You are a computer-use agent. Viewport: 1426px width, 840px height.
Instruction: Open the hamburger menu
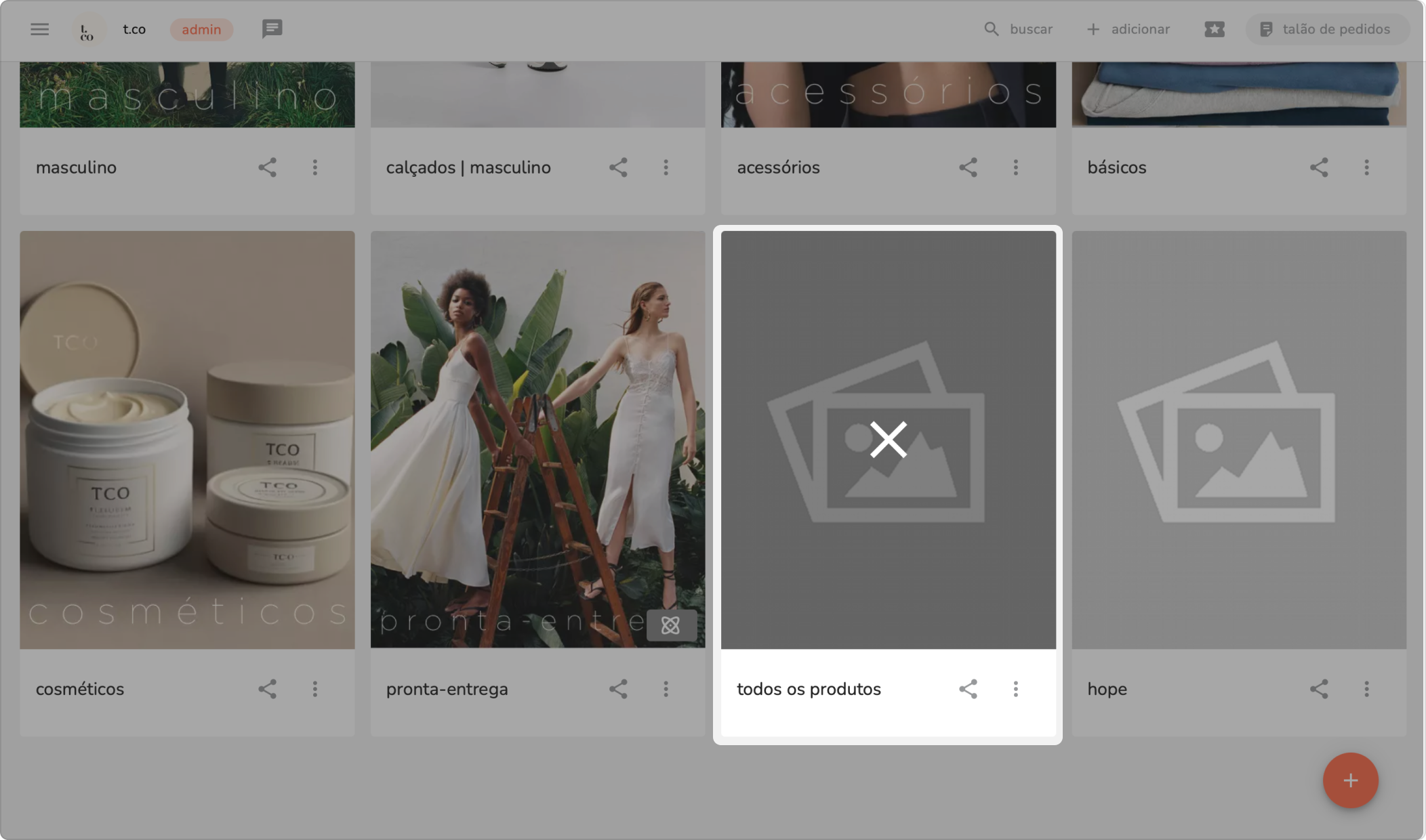pos(39,29)
